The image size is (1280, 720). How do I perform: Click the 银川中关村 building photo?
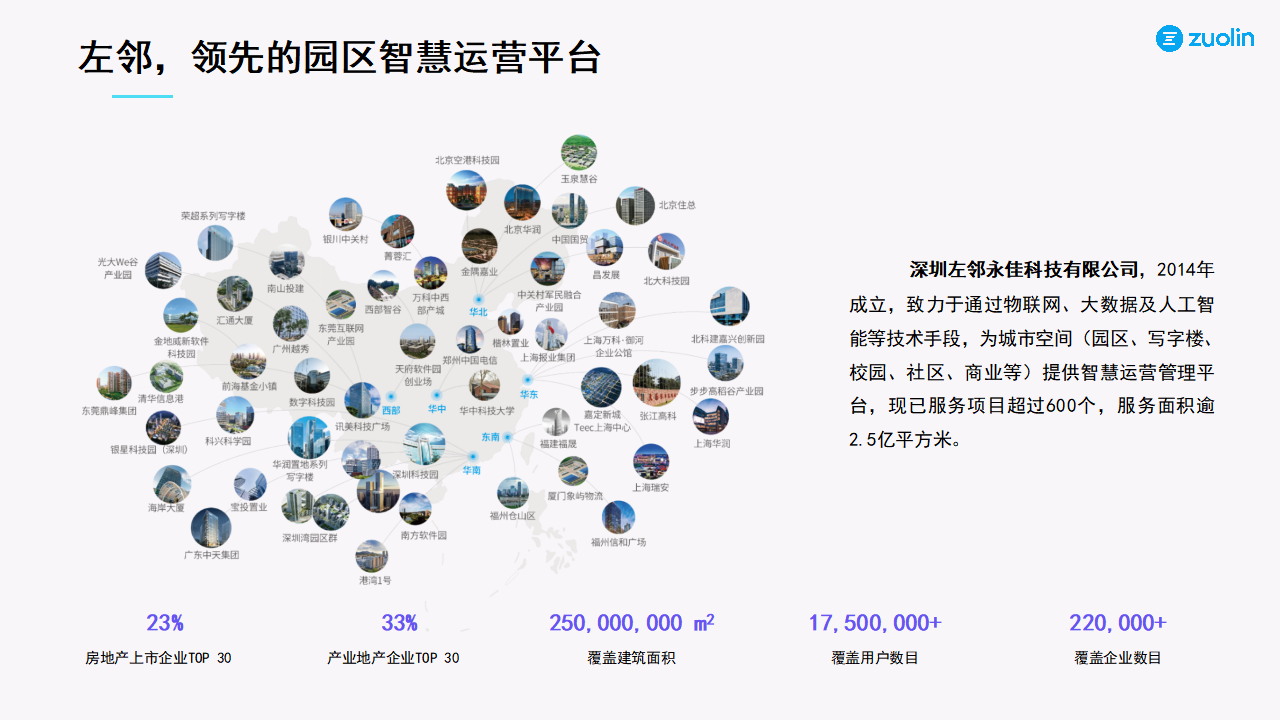click(x=346, y=216)
